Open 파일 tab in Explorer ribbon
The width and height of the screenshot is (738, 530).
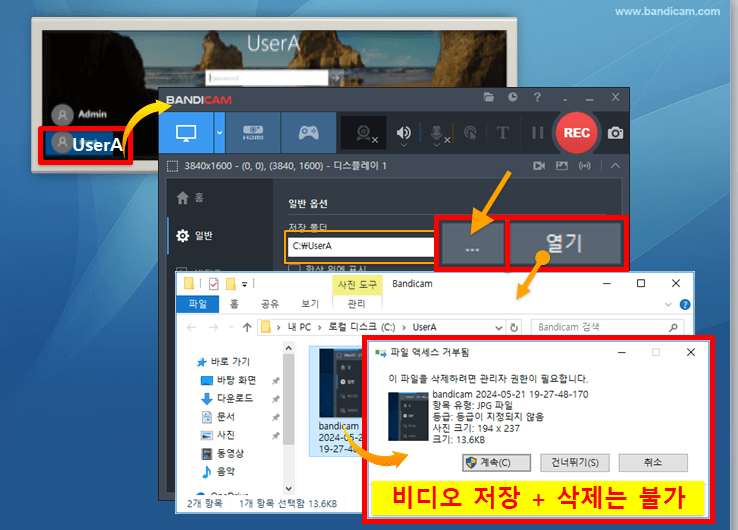point(197,304)
